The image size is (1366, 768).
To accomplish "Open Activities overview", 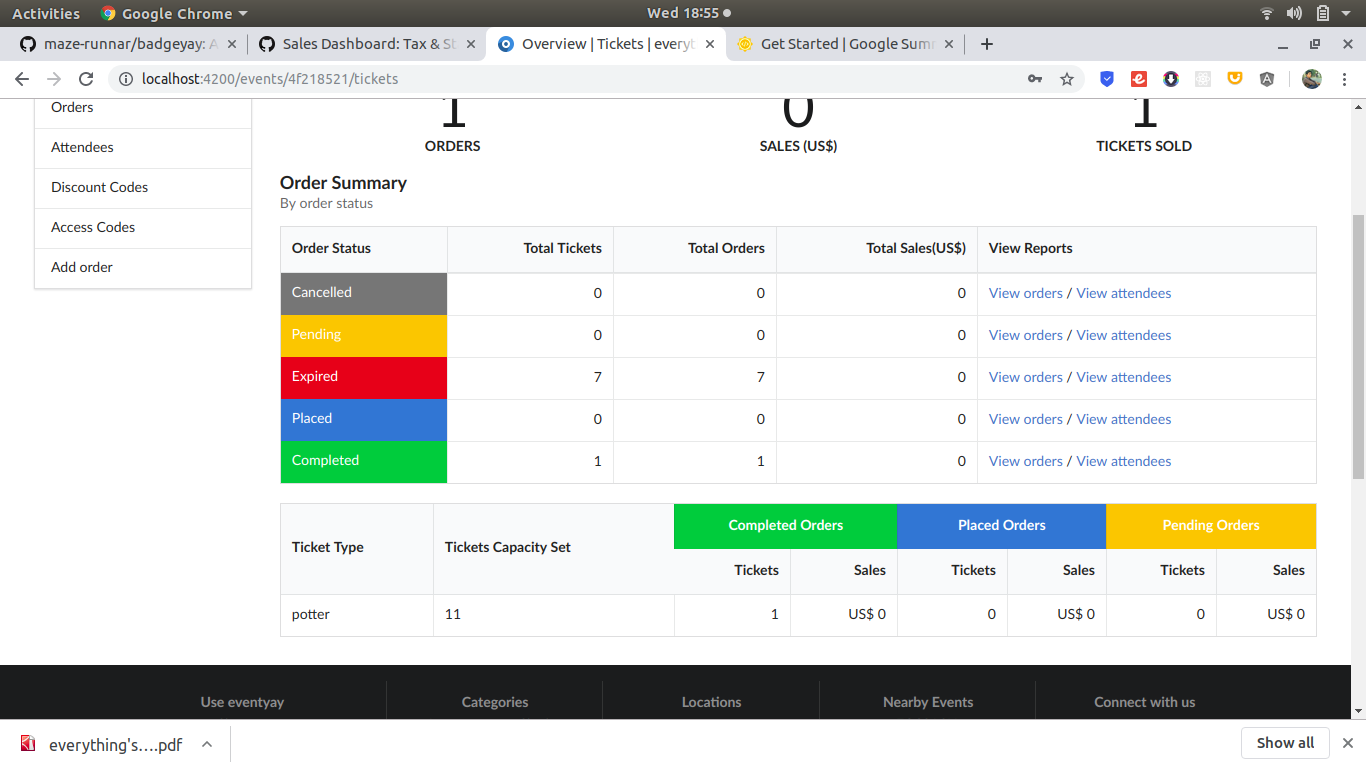I will pos(46,13).
